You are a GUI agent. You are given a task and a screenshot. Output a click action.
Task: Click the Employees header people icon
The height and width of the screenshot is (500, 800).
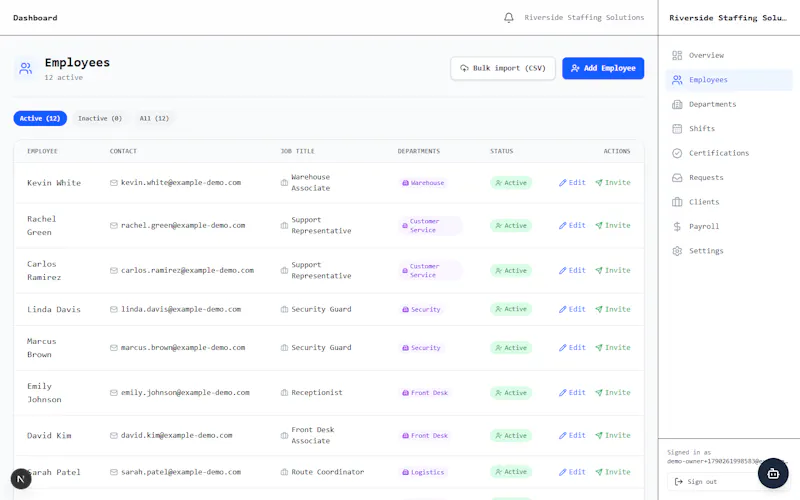[26, 68]
